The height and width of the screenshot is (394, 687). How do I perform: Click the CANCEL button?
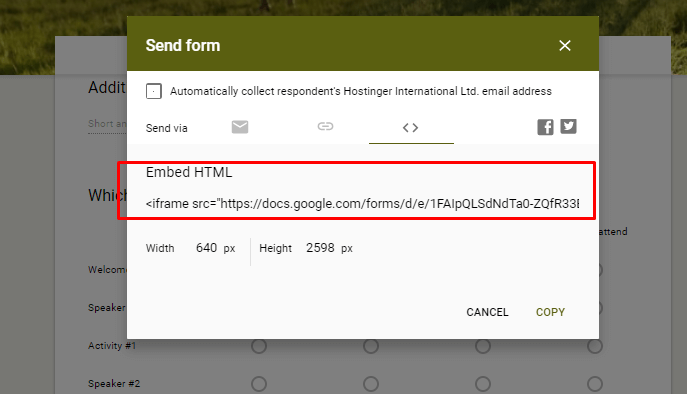coord(487,312)
